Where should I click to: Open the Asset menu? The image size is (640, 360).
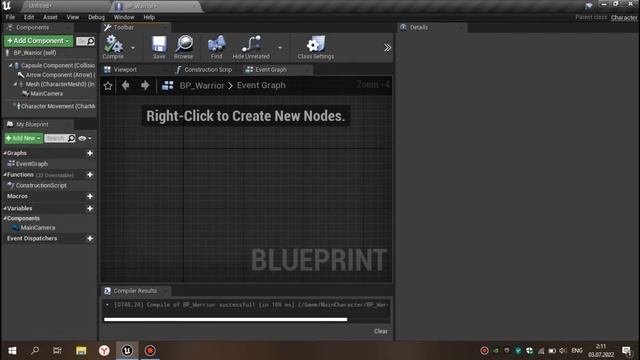[50, 17]
